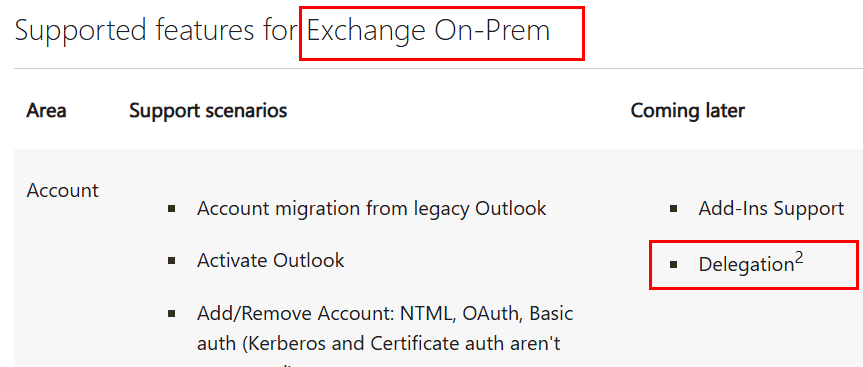Open footnote 2 superscript beside Delegation

[x=799, y=258]
